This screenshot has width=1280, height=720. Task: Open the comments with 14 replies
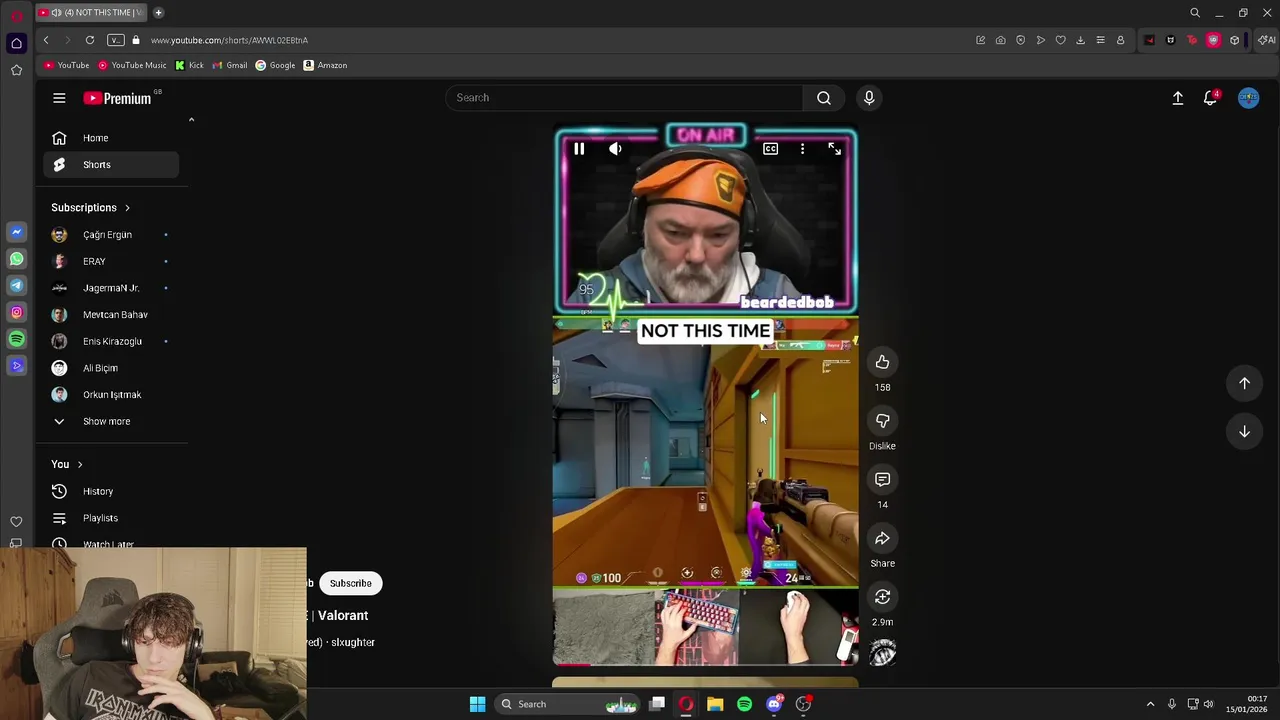[x=882, y=480]
